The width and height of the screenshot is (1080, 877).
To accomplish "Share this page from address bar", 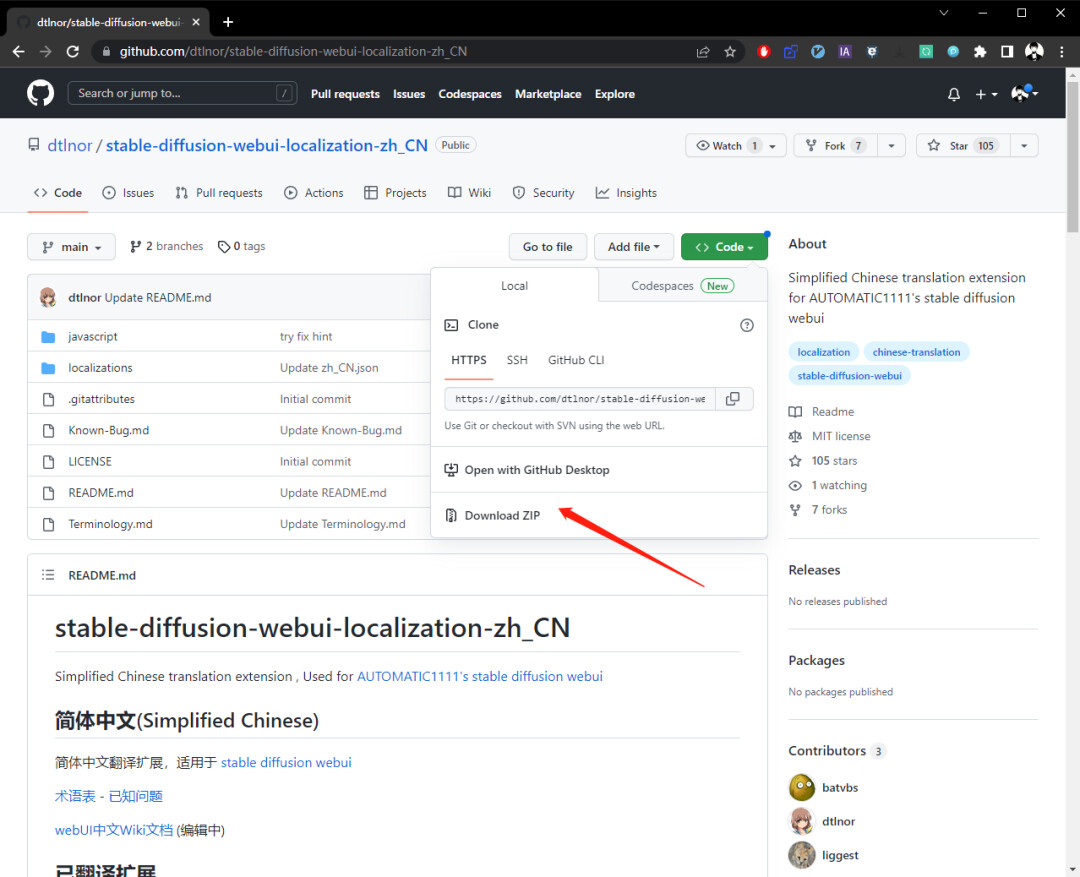I will pos(703,52).
